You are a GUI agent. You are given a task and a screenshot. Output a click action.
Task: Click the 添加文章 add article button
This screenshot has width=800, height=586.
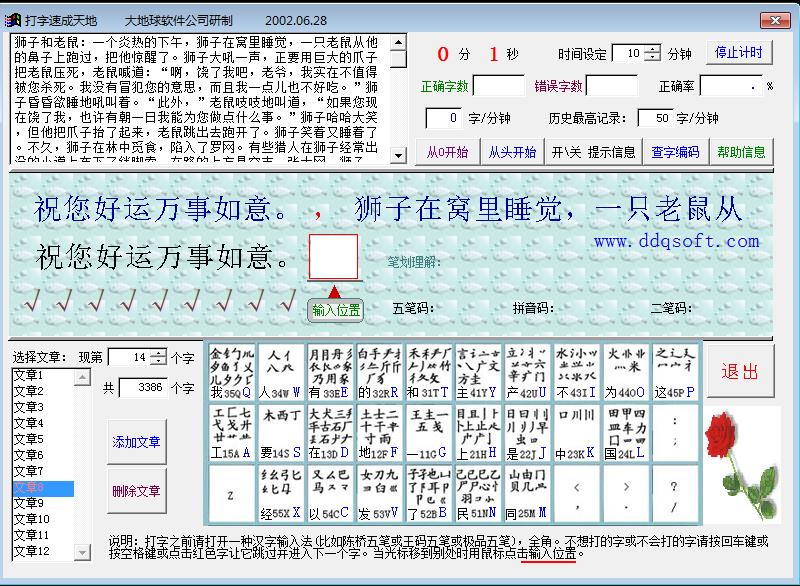click(136, 443)
